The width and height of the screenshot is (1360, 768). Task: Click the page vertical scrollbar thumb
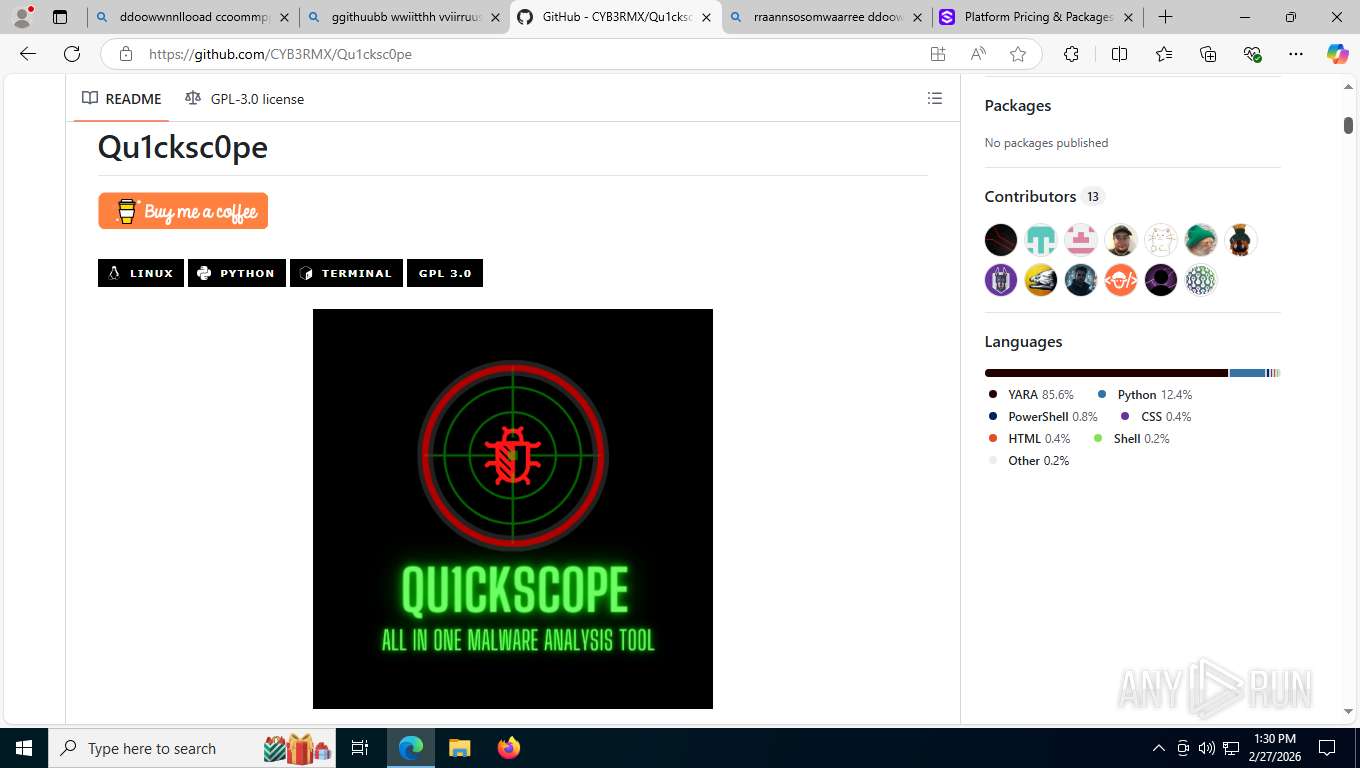coord(1348,125)
